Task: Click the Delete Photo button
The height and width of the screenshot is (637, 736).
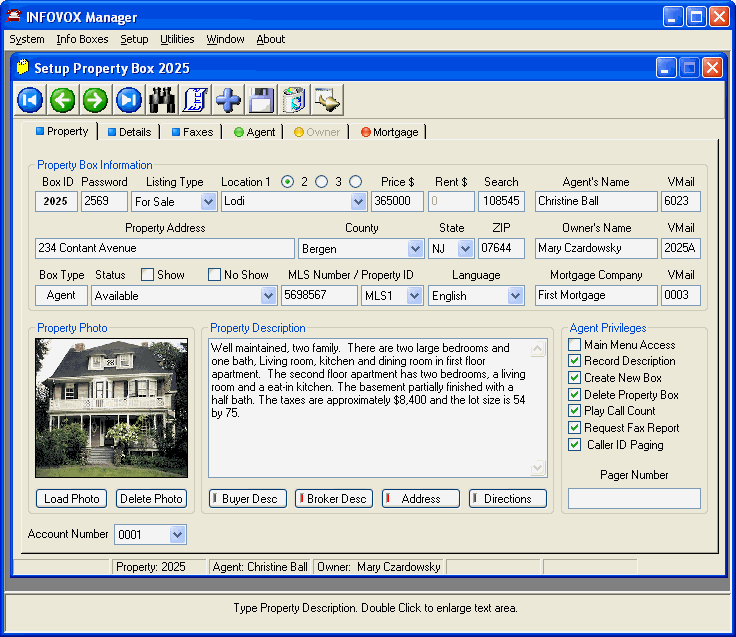Action: tap(151, 499)
